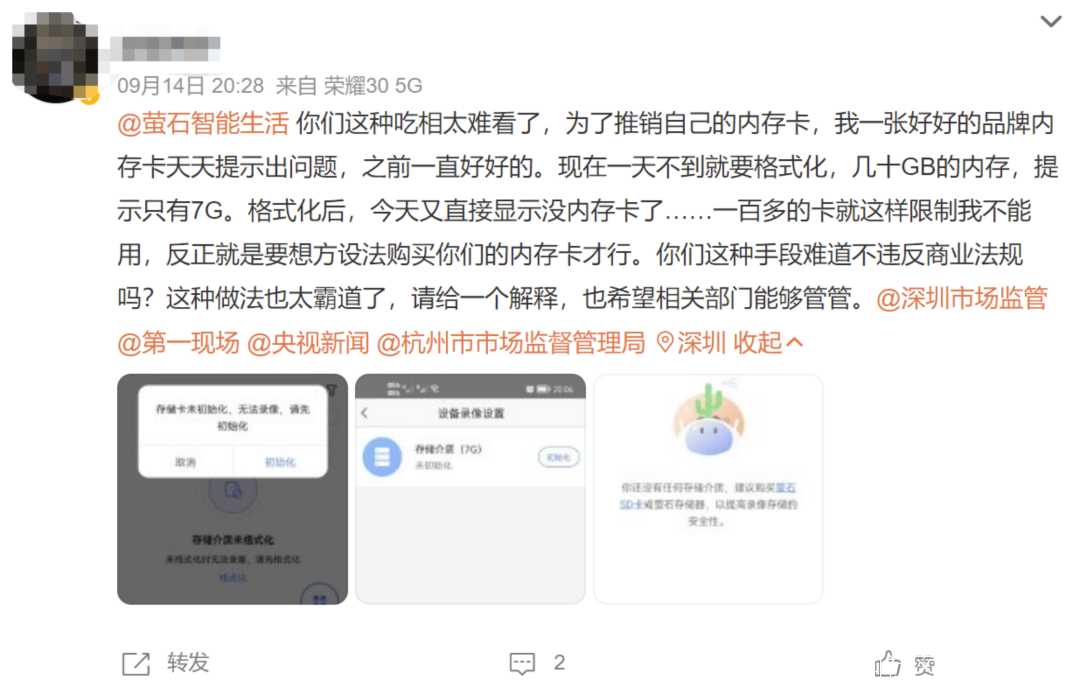This screenshot has width=1080, height=694.
Task: Open the @萤石智能生活 mention
Action: point(203,124)
